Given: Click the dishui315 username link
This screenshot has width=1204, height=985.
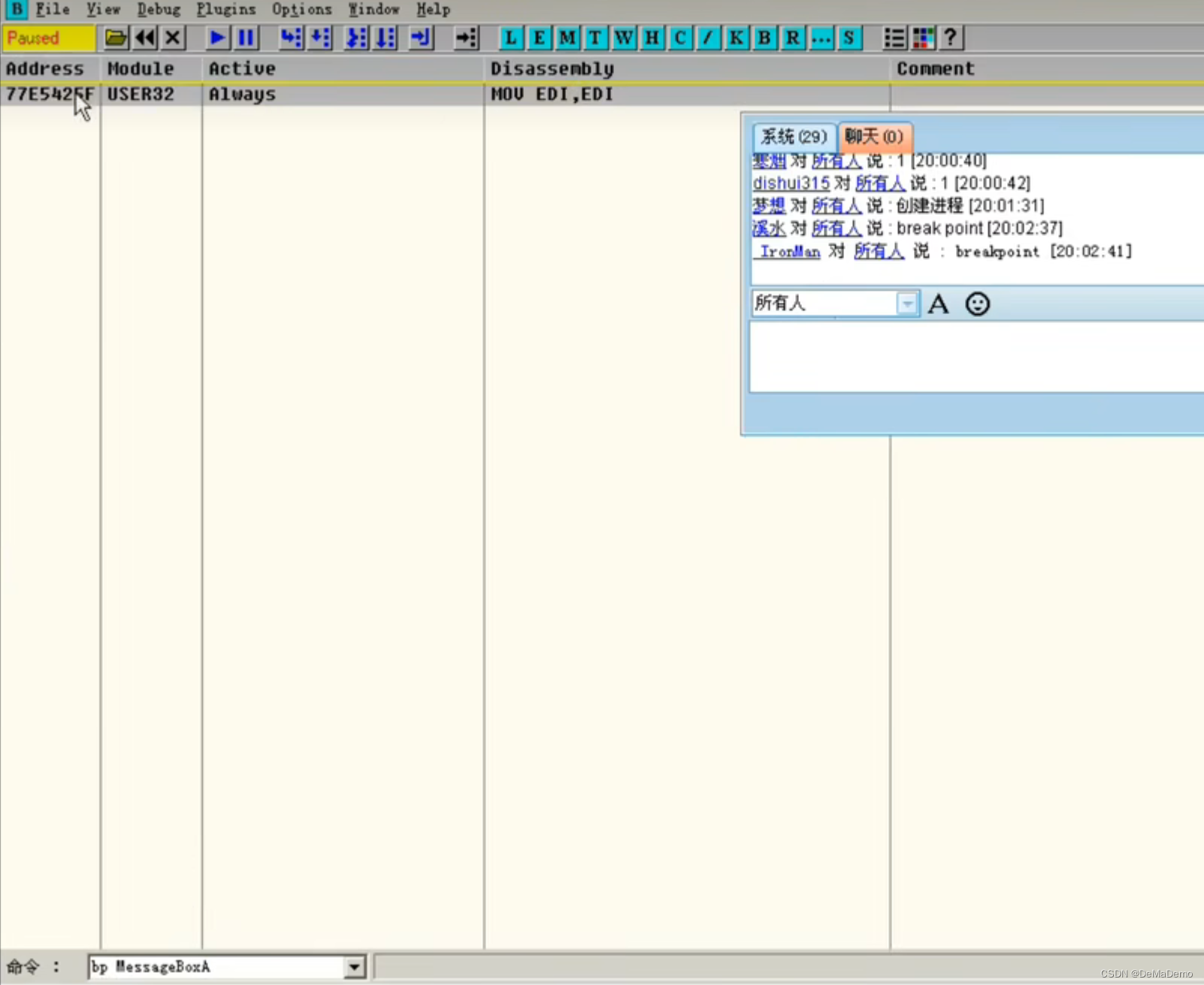Looking at the screenshot, I should pyautogui.click(x=791, y=183).
